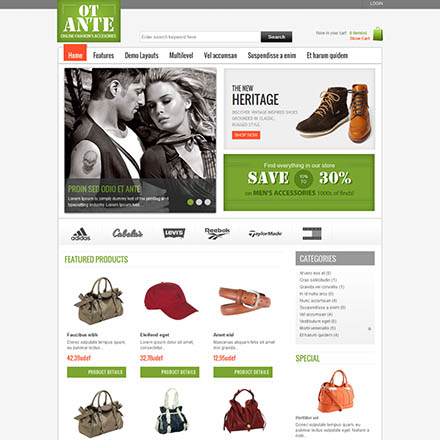Click the Adidas brand logo

tap(80, 234)
